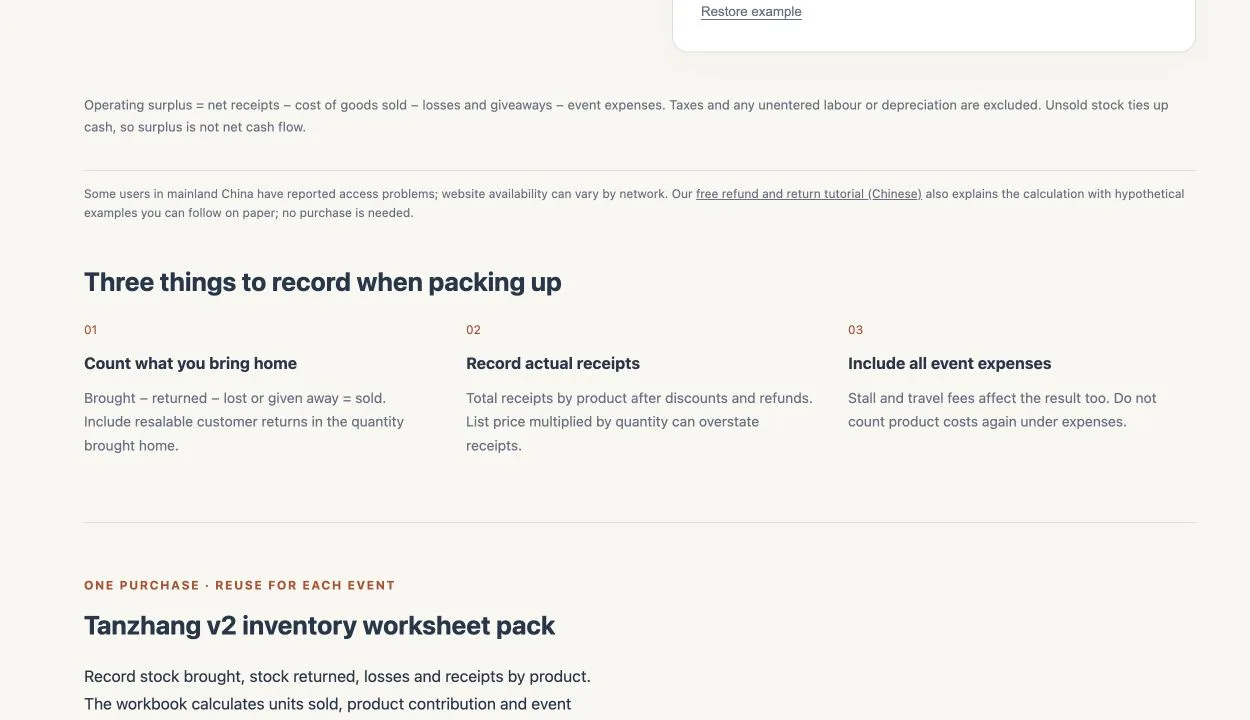Select the heading Three things to record when packing up
Image resolution: width=1250 pixels, height=720 pixels.
click(x=323, y=282)
